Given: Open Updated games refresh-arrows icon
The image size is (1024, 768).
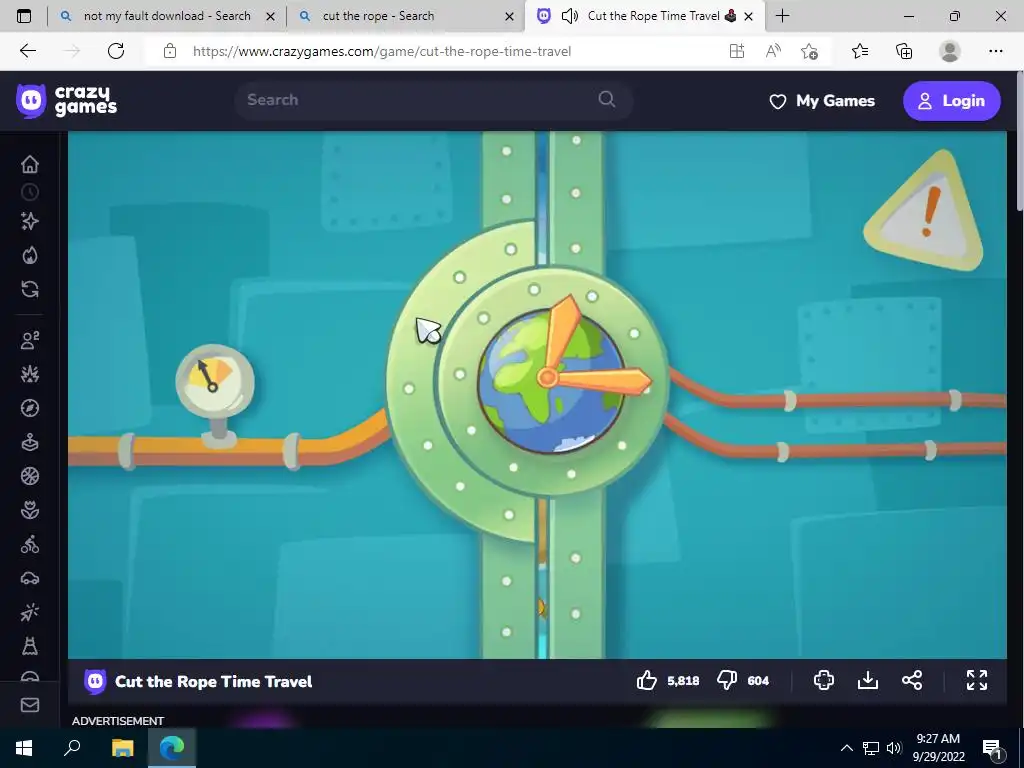Looking at the screenshot, I should tap(29, 289).
